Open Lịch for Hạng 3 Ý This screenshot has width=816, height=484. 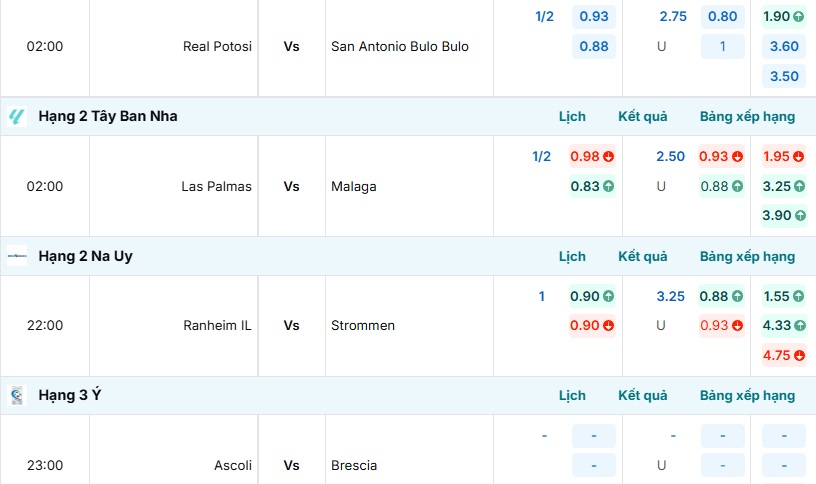572,396
